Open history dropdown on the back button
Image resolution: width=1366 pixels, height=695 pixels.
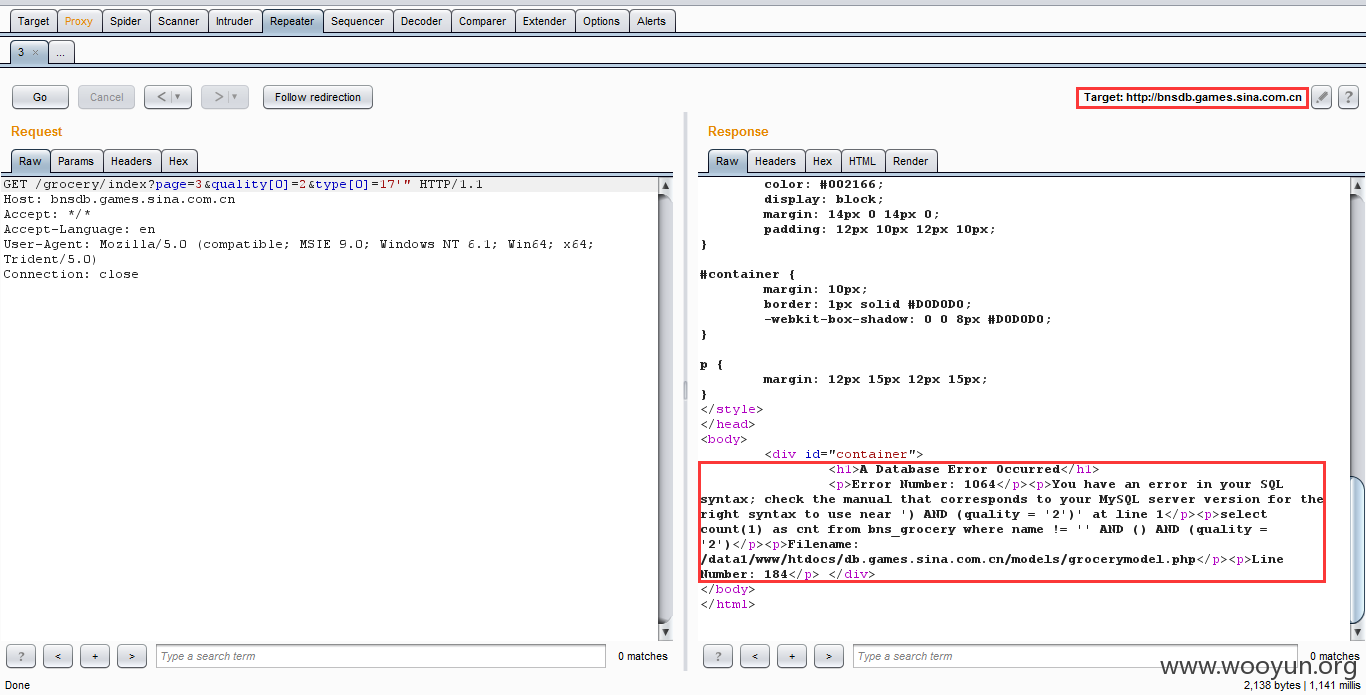179,97
